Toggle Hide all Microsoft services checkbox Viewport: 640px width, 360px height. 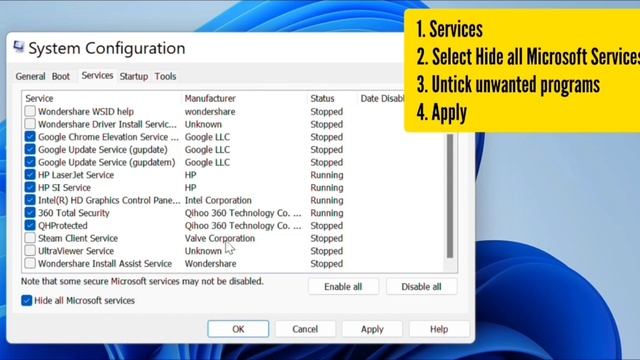27,300
